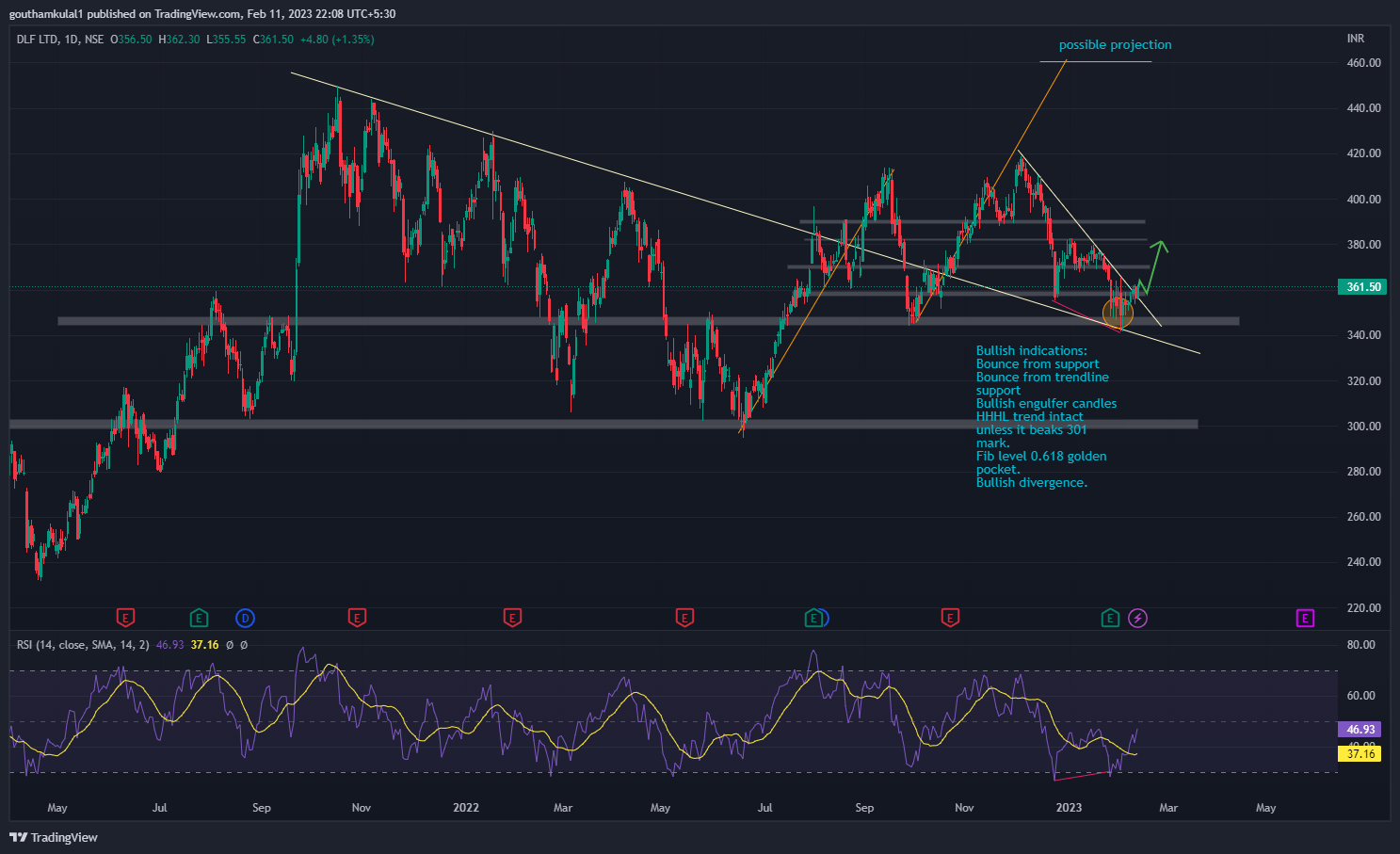Click the 60.00 RSI axis label
The image size is (1400, 854).
coord(1361,696)
